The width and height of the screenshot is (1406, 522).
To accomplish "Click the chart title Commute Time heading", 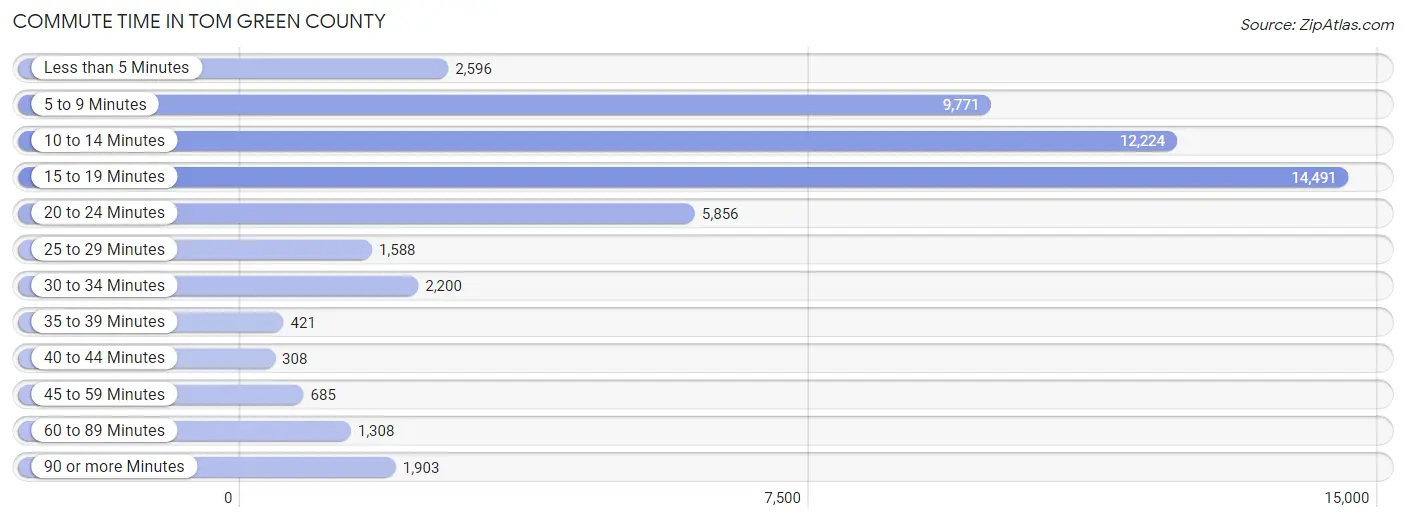I will click(199, 21).
